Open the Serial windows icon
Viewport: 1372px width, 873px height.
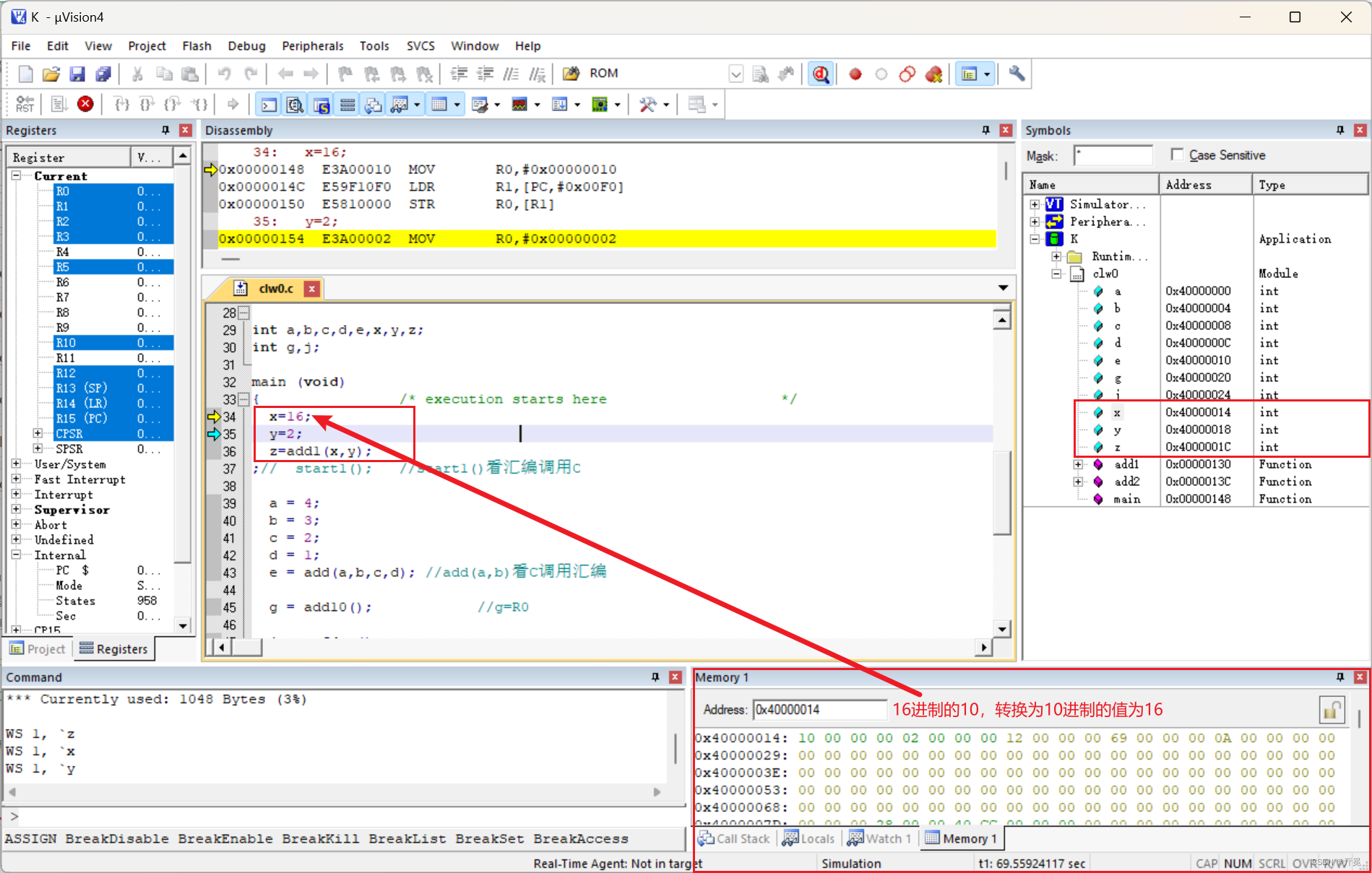[479, 105]
